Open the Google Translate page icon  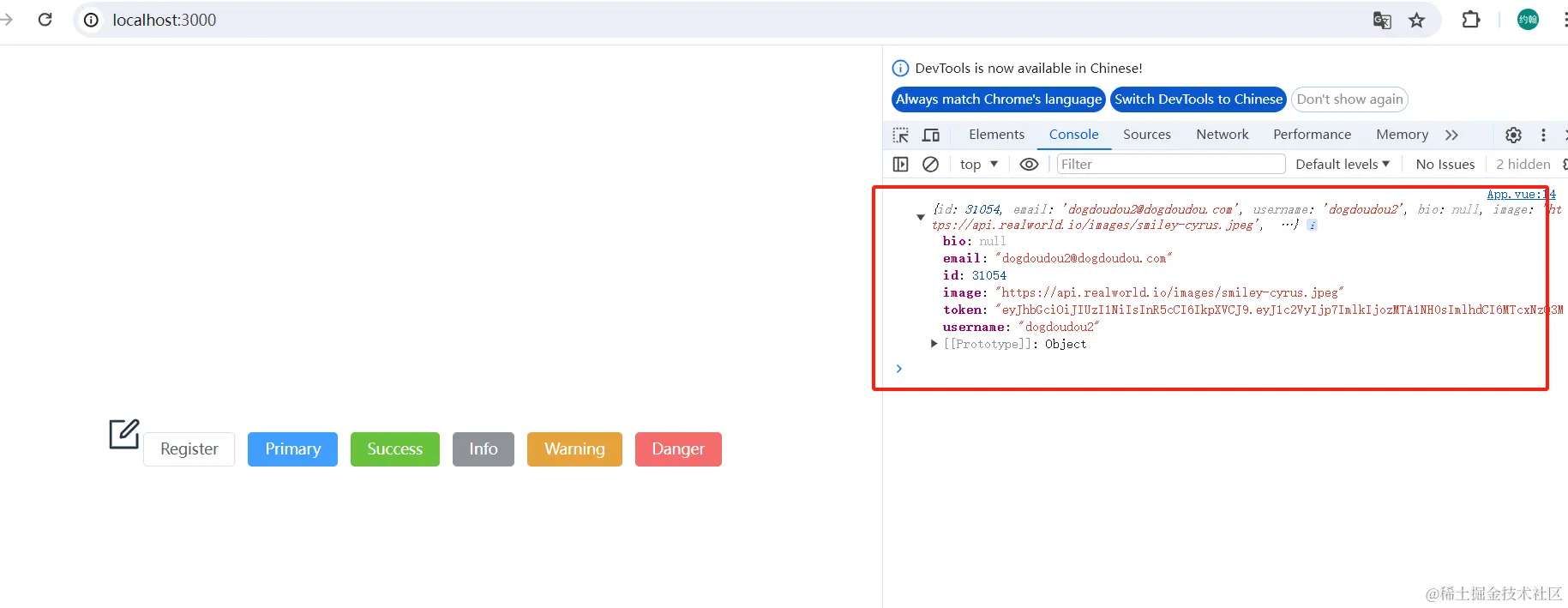click(1382, 20)
